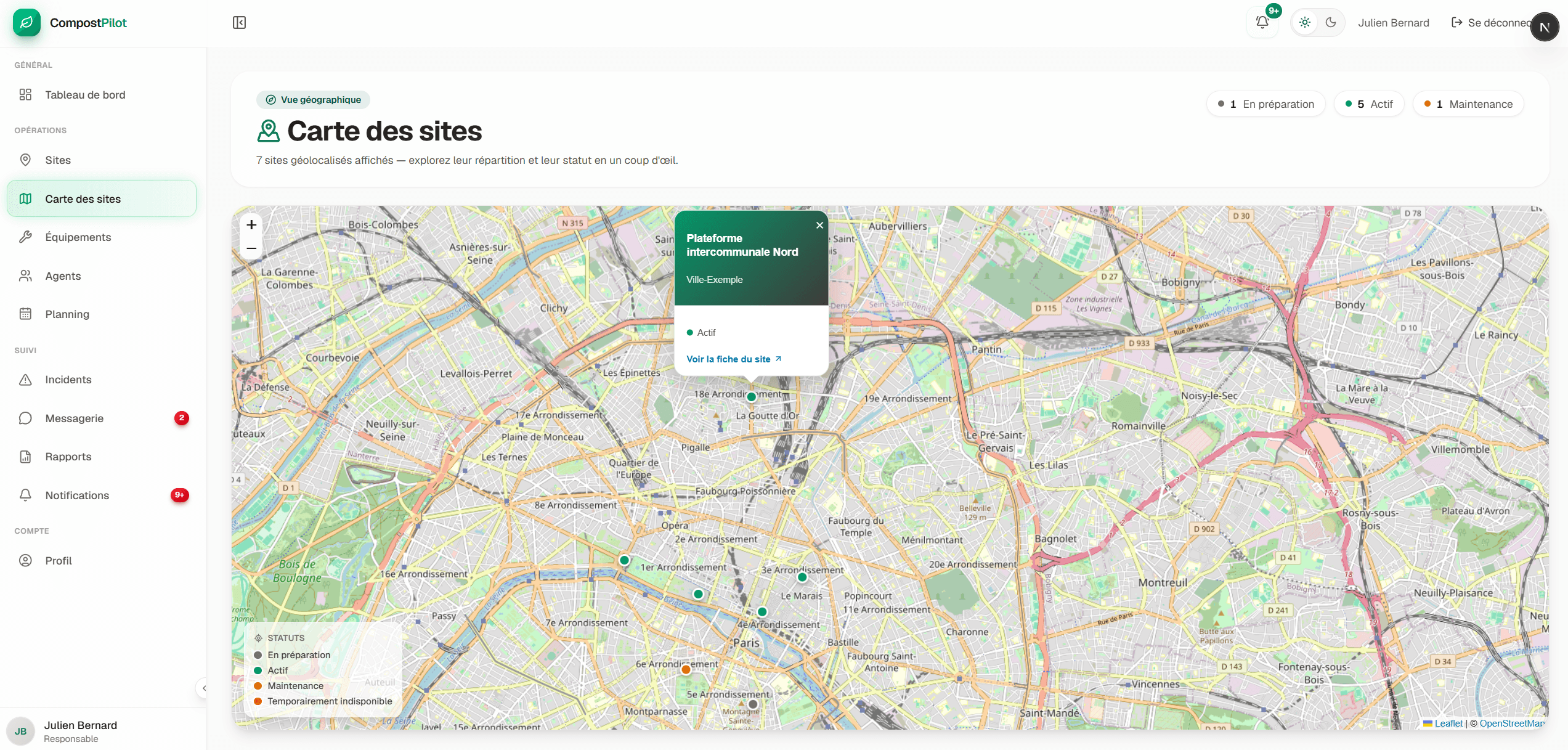This screenshot has height=750, width=1568.
Task: Open Julien Bernard user name in header
Action: pos(1394,23)
